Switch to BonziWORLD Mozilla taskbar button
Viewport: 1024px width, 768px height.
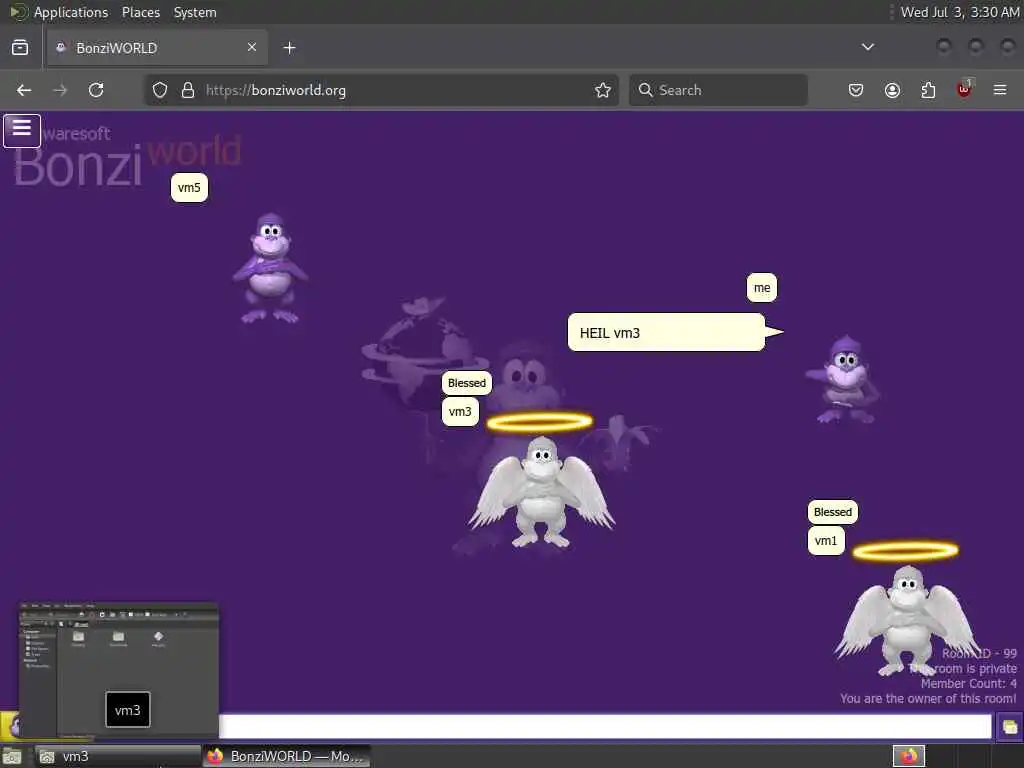(x=287, y=756)
